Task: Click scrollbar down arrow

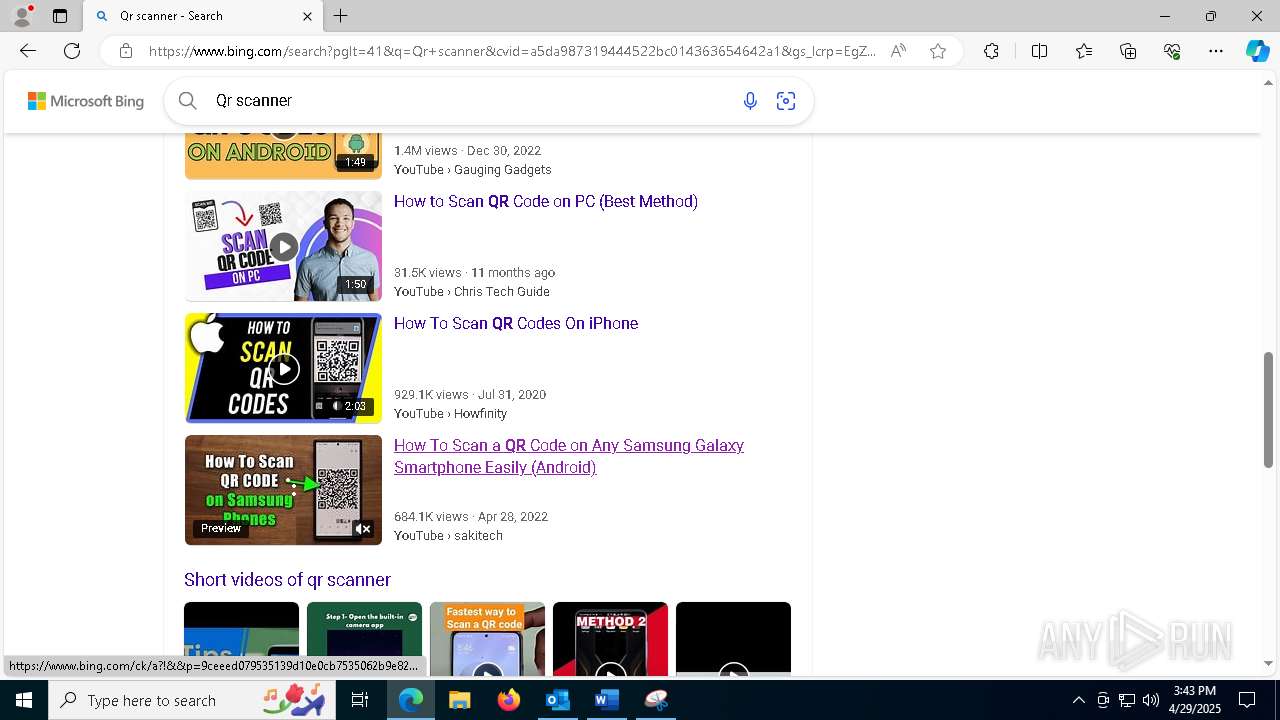Action: pos(1269,663)
